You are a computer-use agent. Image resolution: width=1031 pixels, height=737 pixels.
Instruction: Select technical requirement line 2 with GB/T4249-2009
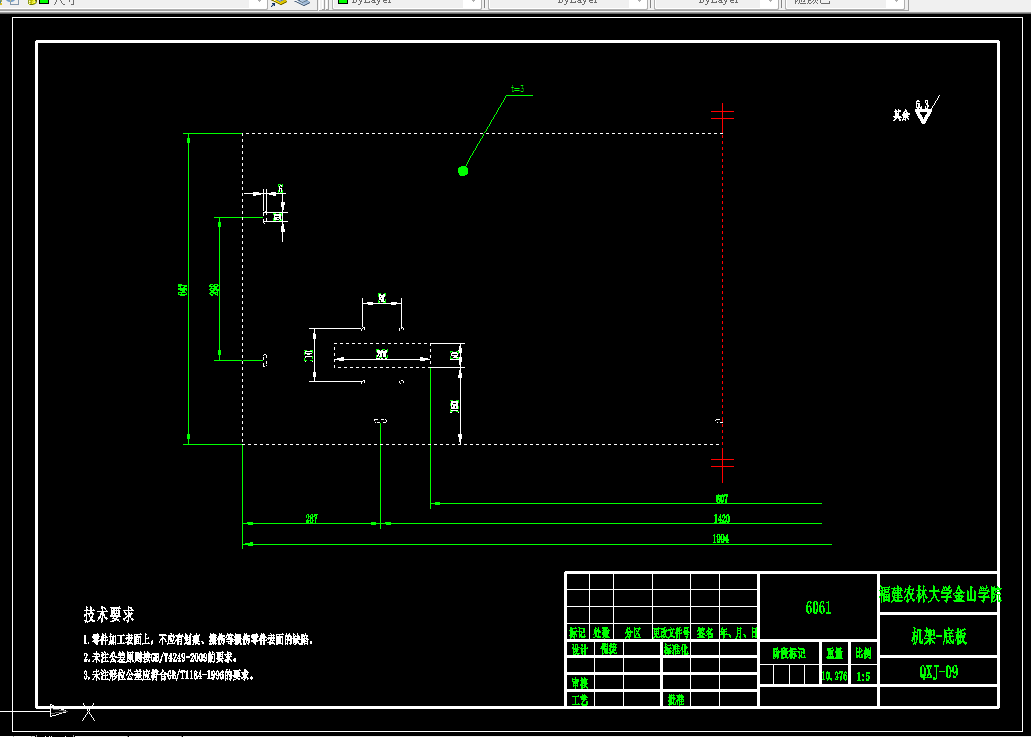[160, 657]
